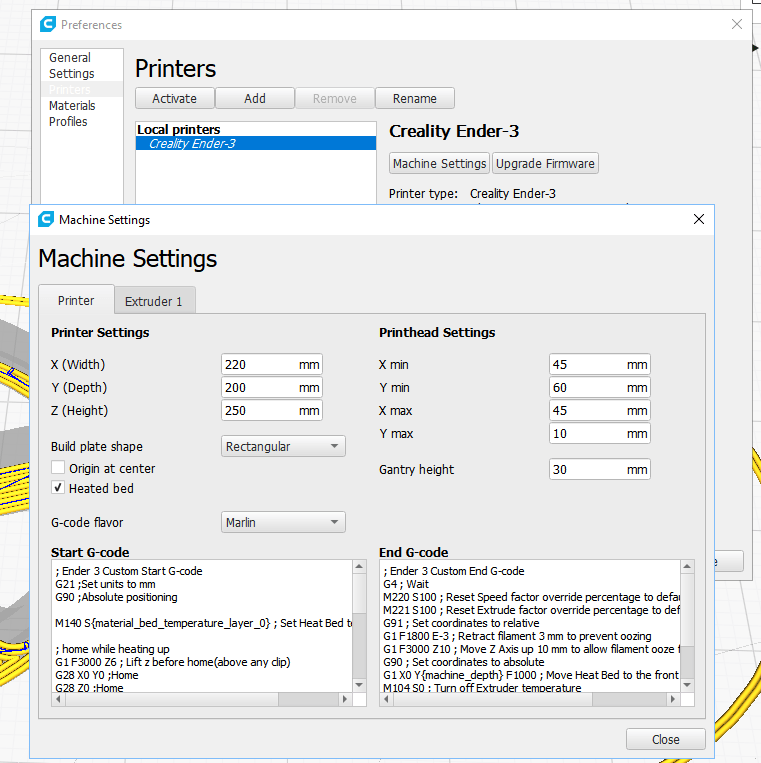Click the X (Width) input field
Screen dimensions: 761x763
tap(272, 364)
